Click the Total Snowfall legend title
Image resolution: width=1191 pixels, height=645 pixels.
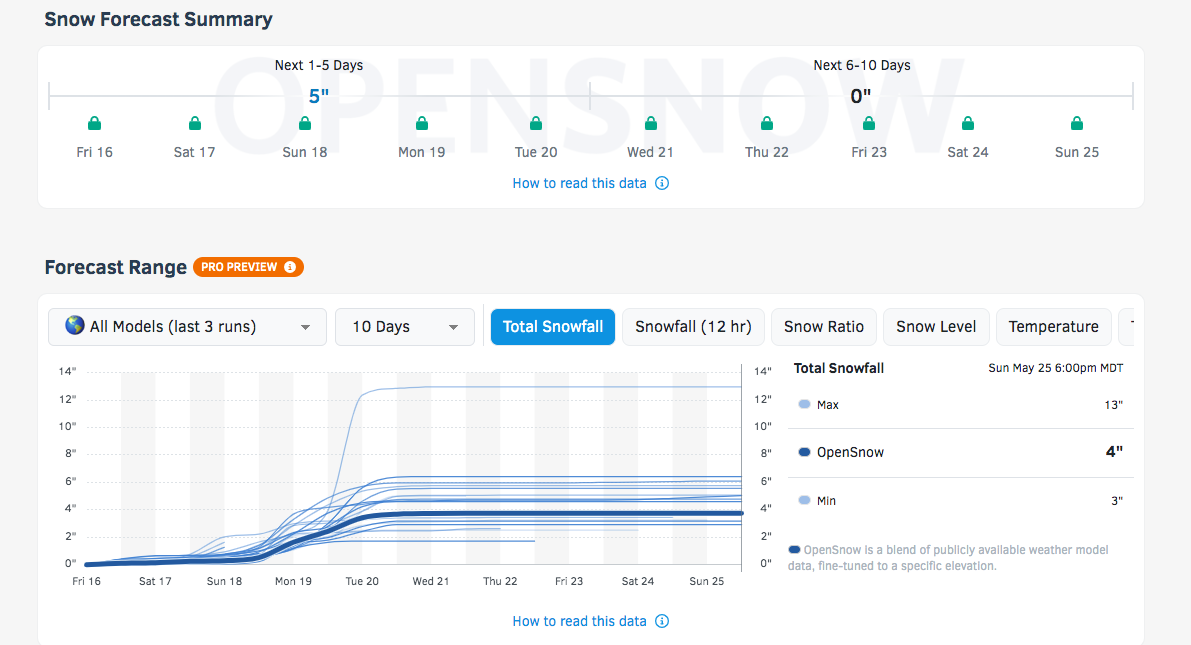[839, 368]
